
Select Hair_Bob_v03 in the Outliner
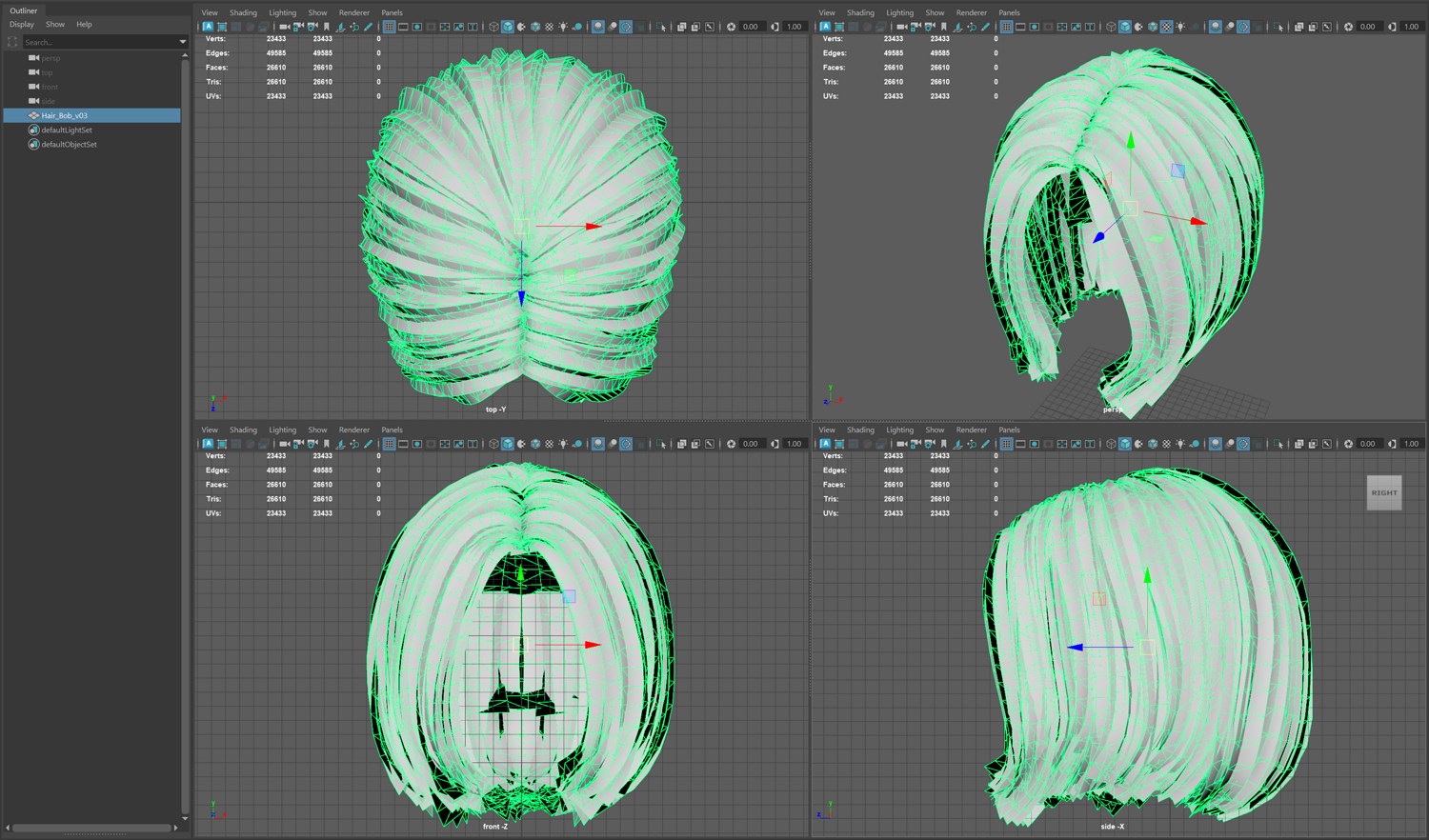coord(91,115)
